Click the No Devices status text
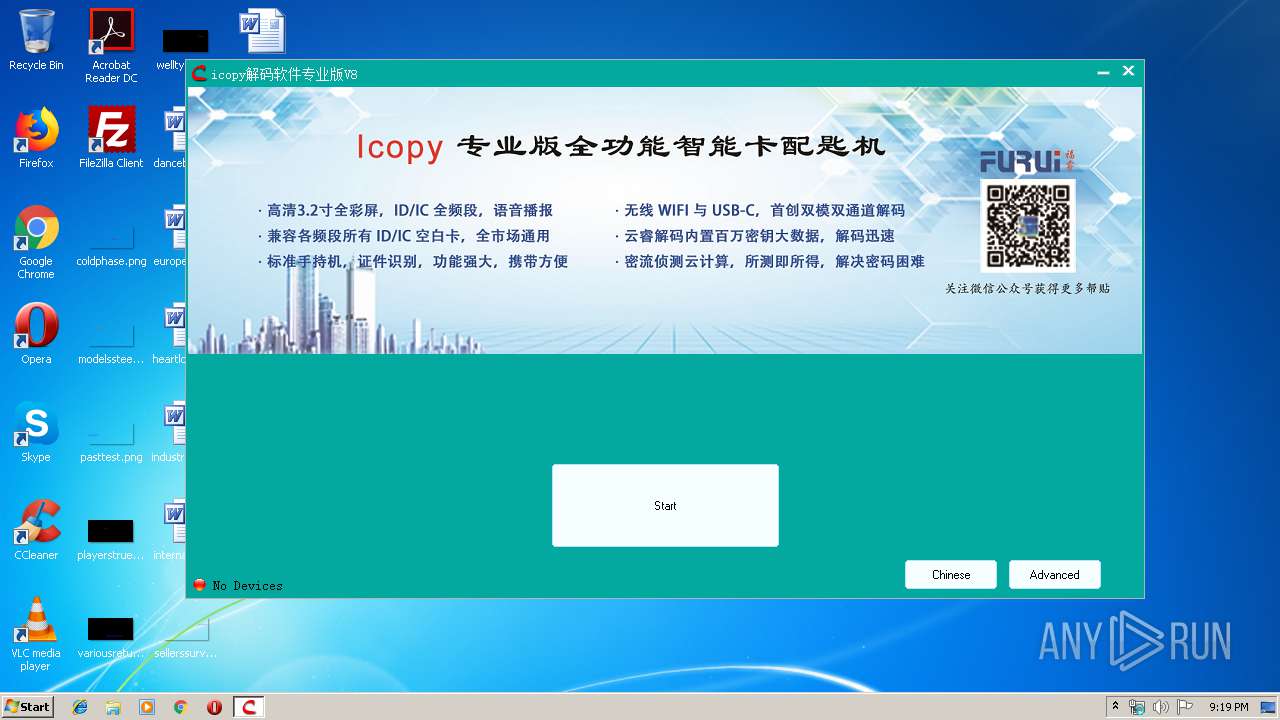 (247, 586)
